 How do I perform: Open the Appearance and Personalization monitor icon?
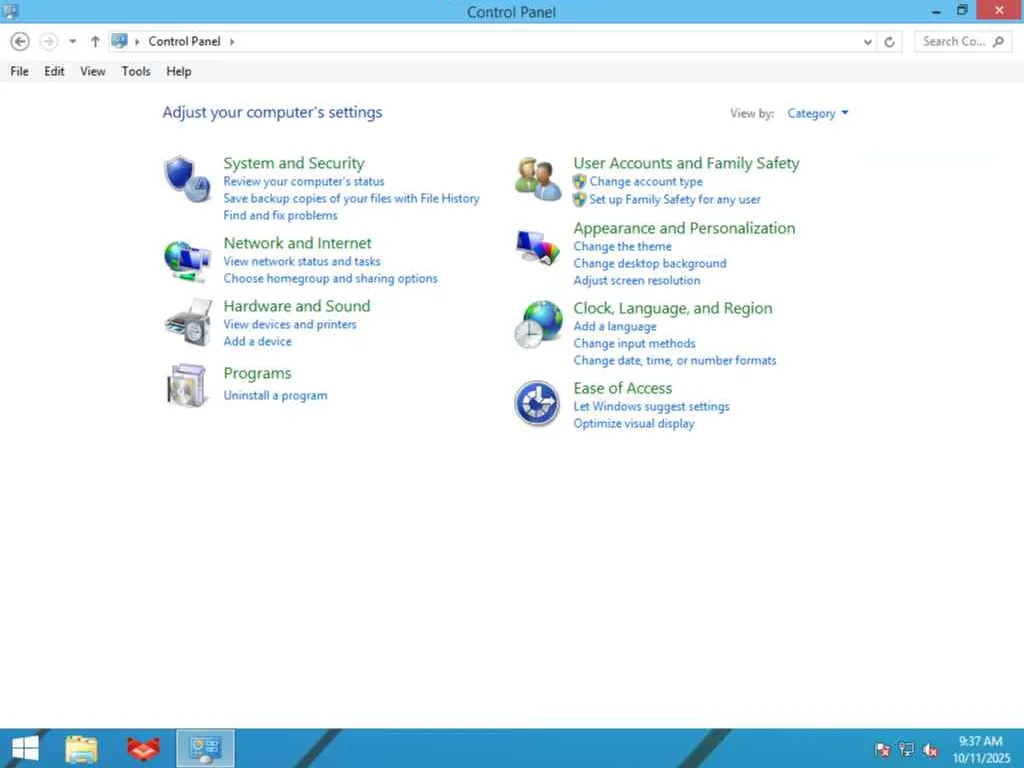click(x=538, y=248)
